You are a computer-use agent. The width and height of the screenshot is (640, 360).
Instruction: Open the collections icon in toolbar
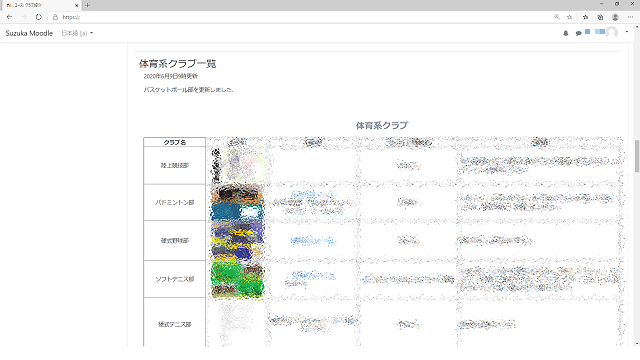(x=600, y=17)
